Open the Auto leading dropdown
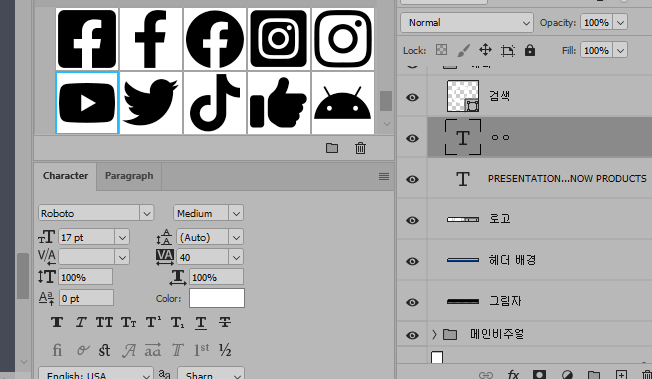Image resolution: width=652 pixels, height=379 pixels. pos(236,238)
